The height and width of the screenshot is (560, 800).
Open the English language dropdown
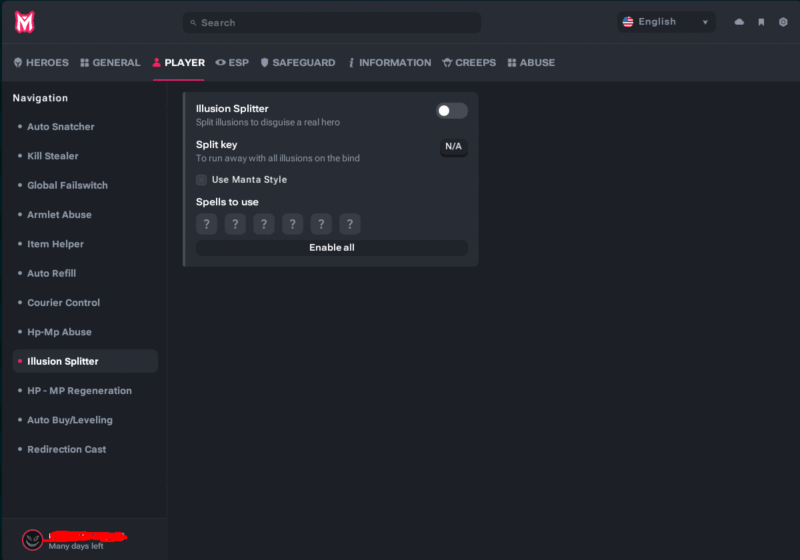click(x=666, y=22)
